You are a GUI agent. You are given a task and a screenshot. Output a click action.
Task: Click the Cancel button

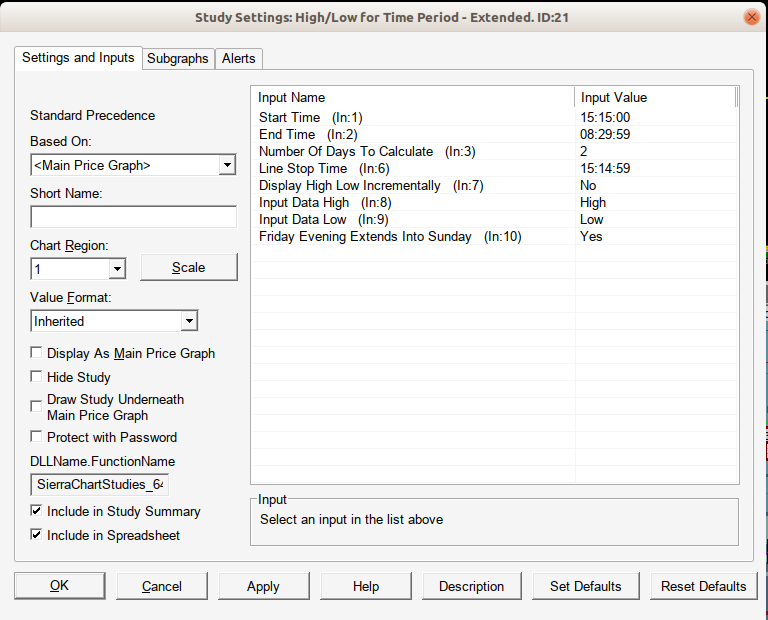pos(162,586)
